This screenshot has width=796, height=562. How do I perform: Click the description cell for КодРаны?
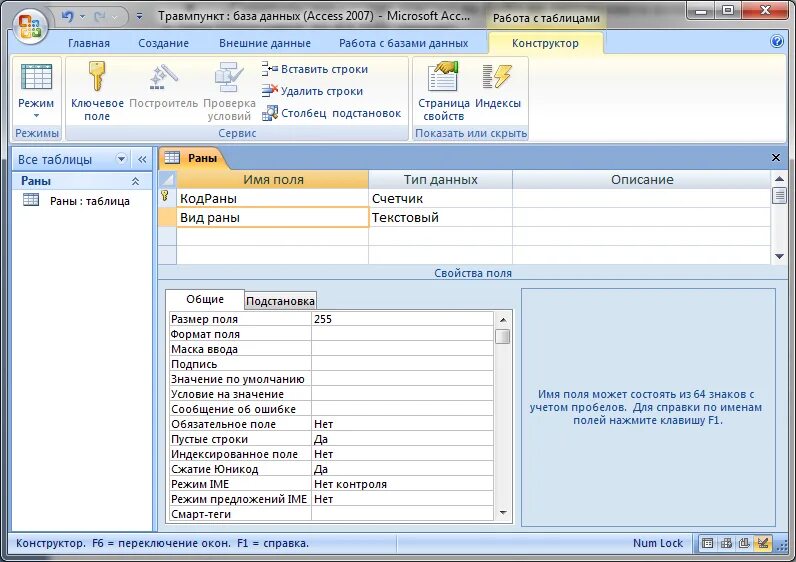[x=642, y=199]
